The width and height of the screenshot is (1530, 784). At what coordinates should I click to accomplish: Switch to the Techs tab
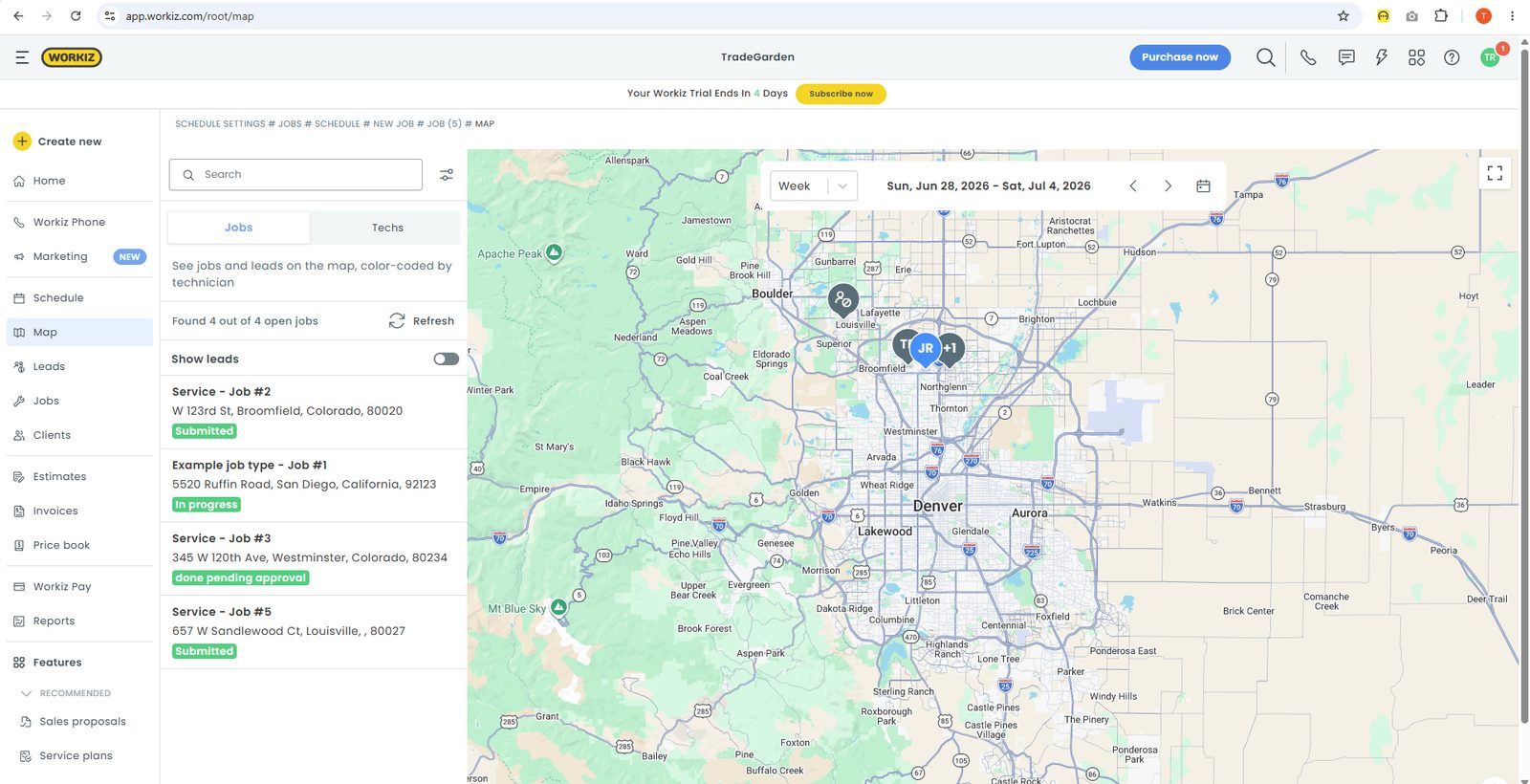[x=387, y=228]
